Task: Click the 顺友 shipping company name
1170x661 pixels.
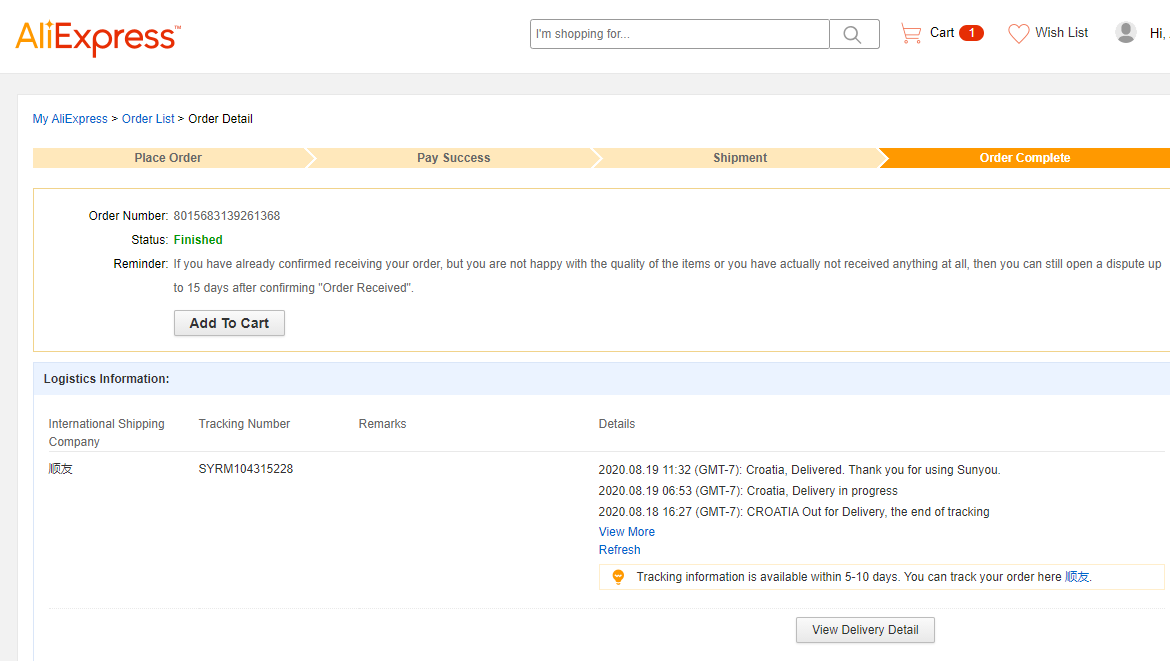Action: click(x=60, y=469)
